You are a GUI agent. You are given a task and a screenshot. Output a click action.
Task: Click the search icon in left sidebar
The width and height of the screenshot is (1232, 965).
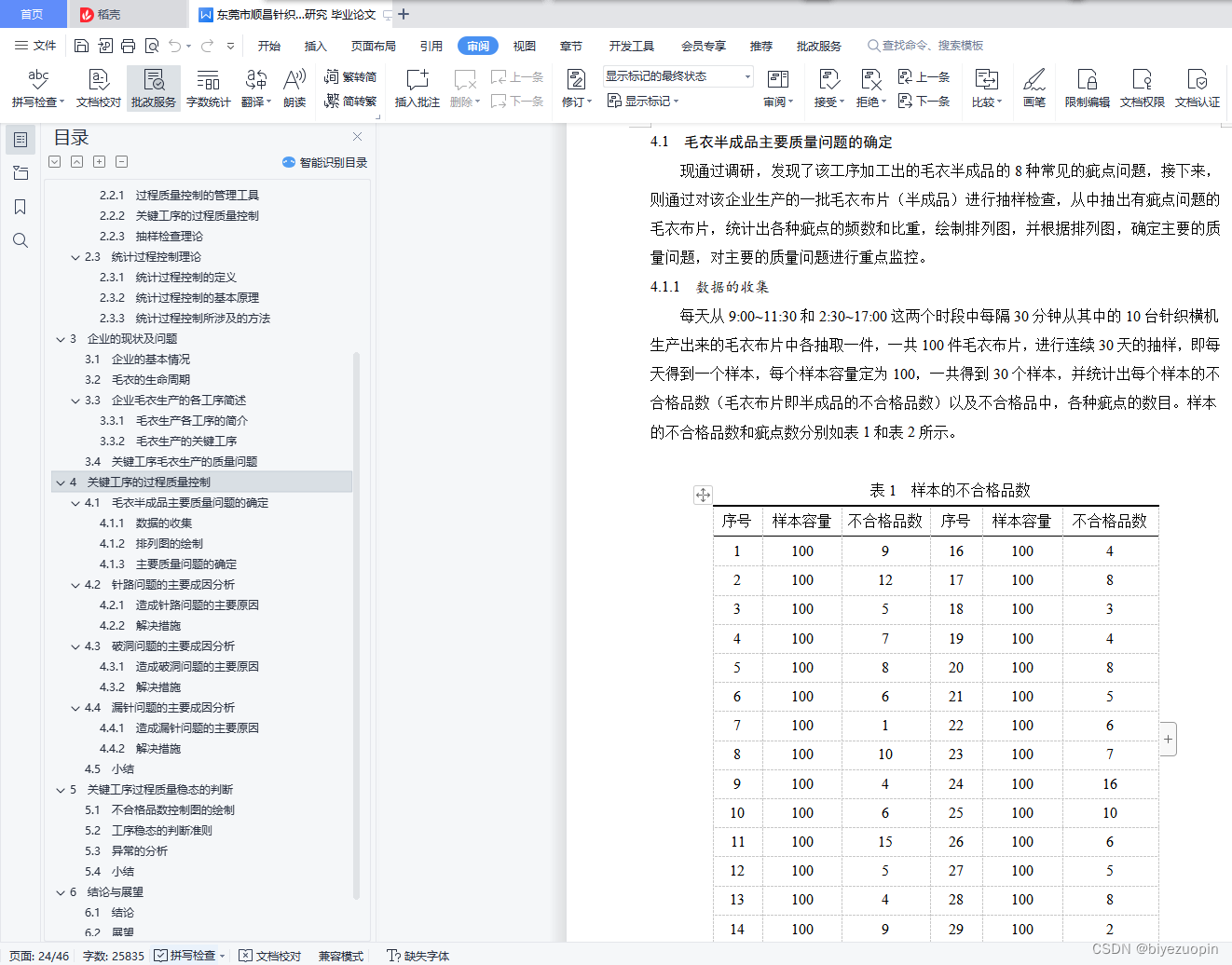21,240
